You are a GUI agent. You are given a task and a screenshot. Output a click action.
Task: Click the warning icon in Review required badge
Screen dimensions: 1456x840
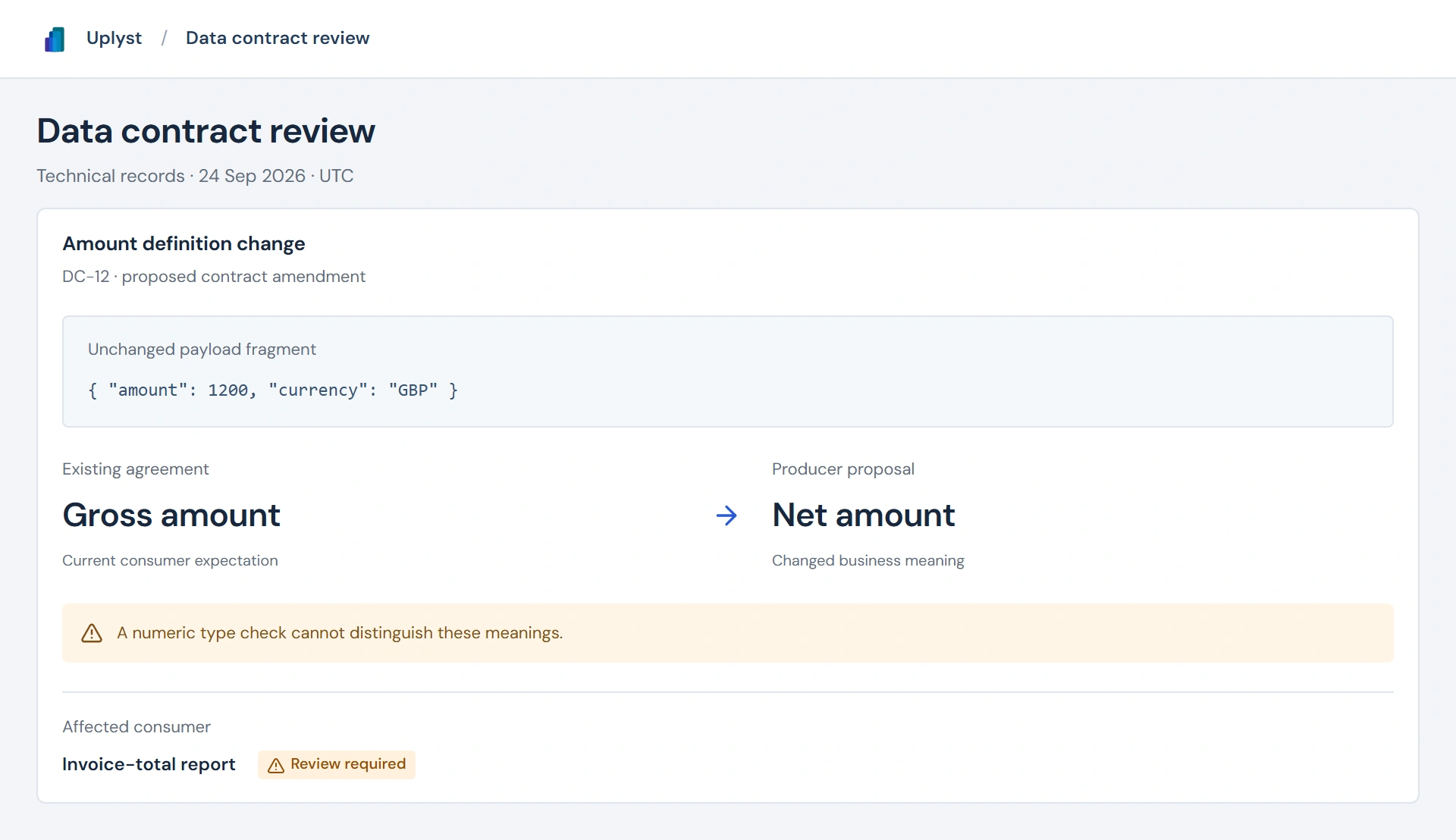(276, 765)
